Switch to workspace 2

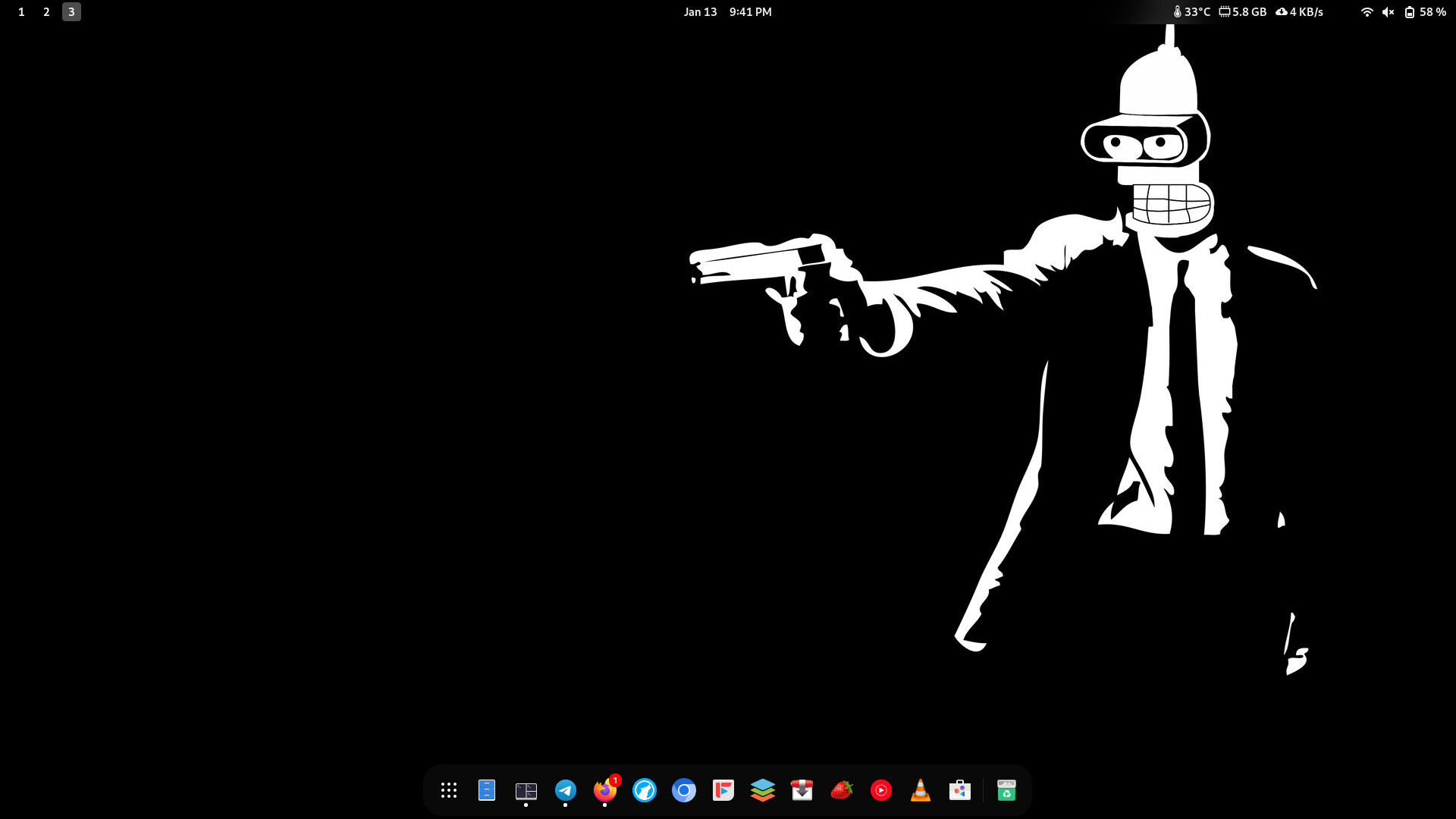coord(46,12)
